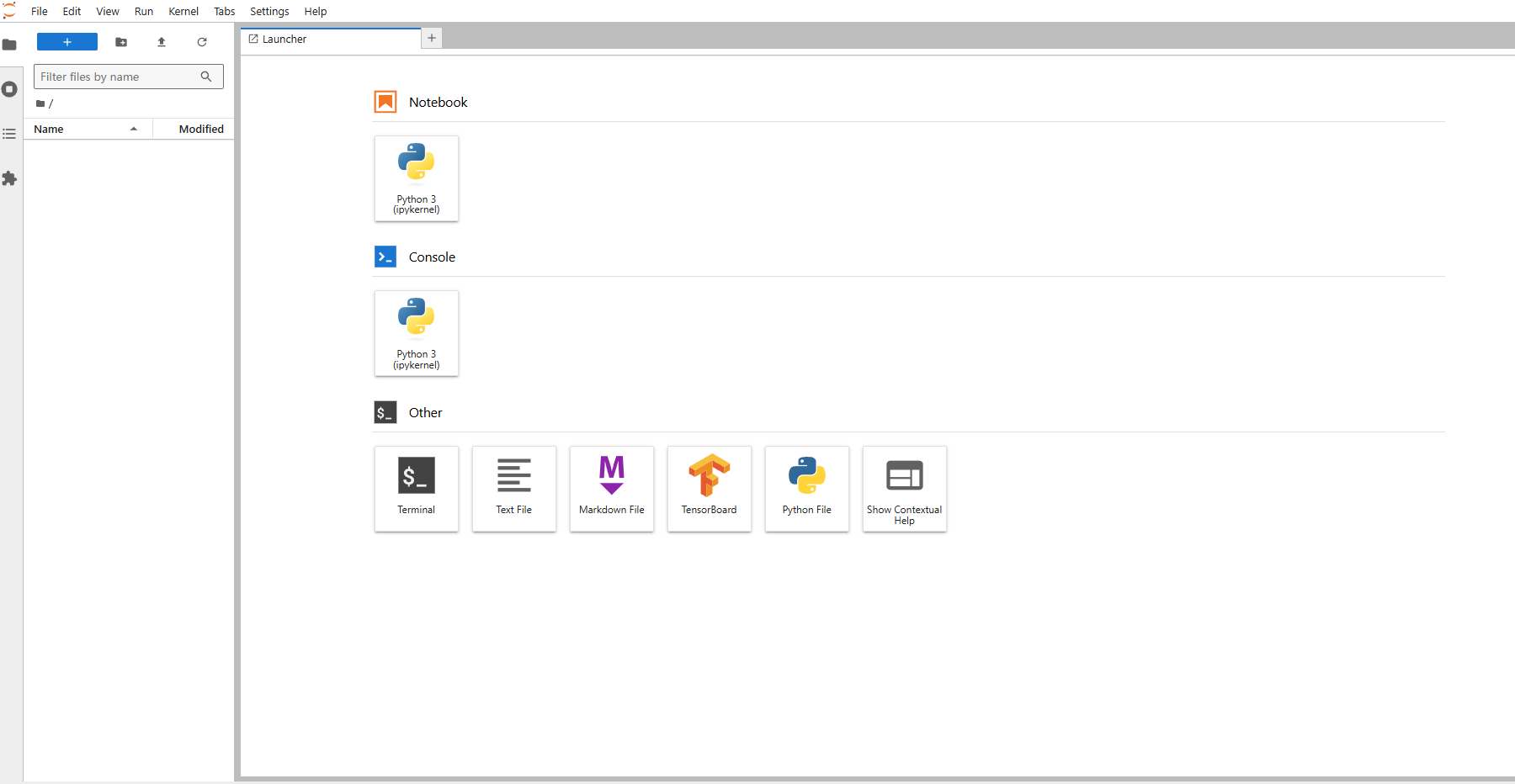
Task: Click the Other section heading text
Action: [x=425, y=412]
